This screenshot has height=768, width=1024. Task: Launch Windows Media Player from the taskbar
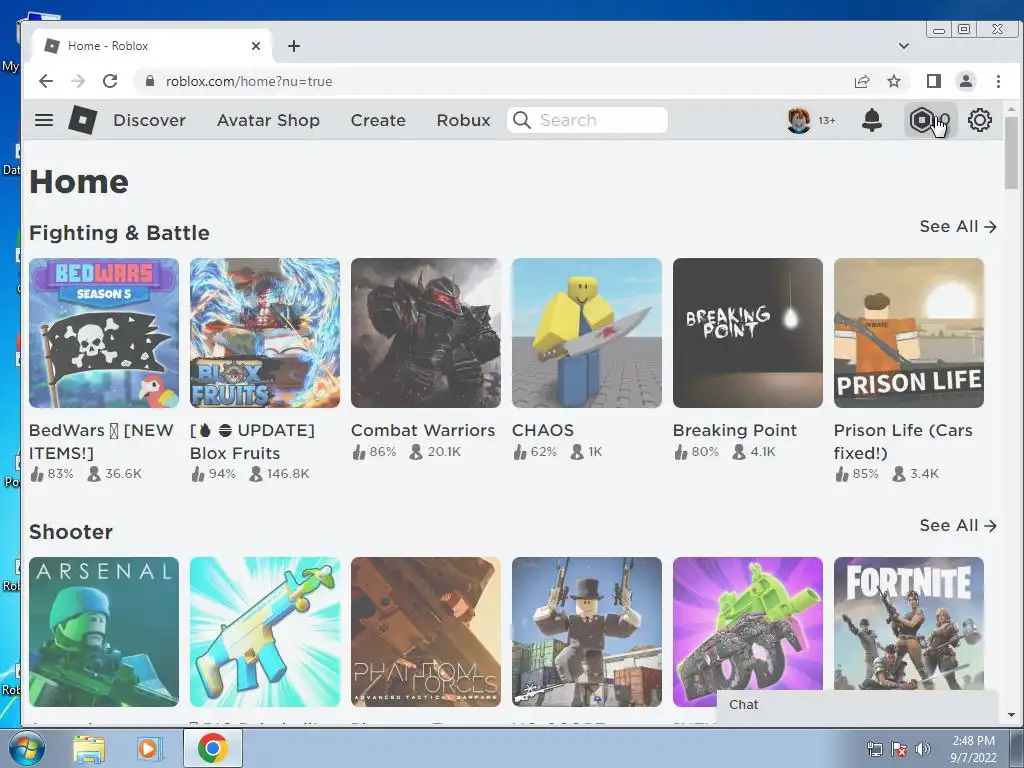pyautogui.click(x=150, y=748)
